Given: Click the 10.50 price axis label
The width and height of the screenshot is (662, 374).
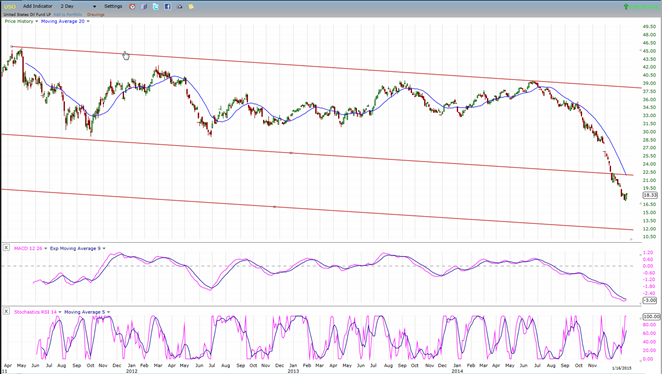Looking at the screenshot, I should pos(649,236).
